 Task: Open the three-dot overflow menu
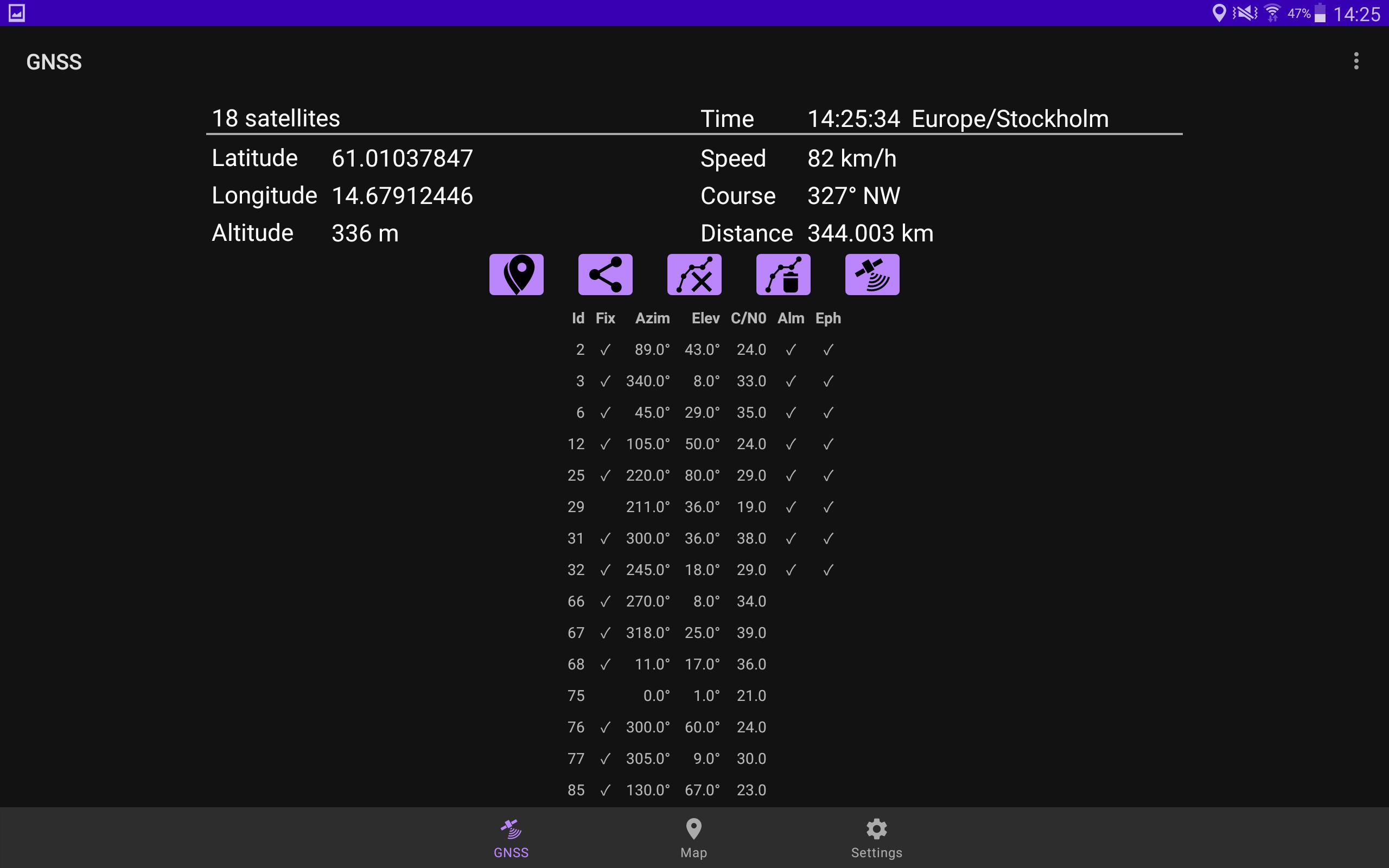(1356, 61)
